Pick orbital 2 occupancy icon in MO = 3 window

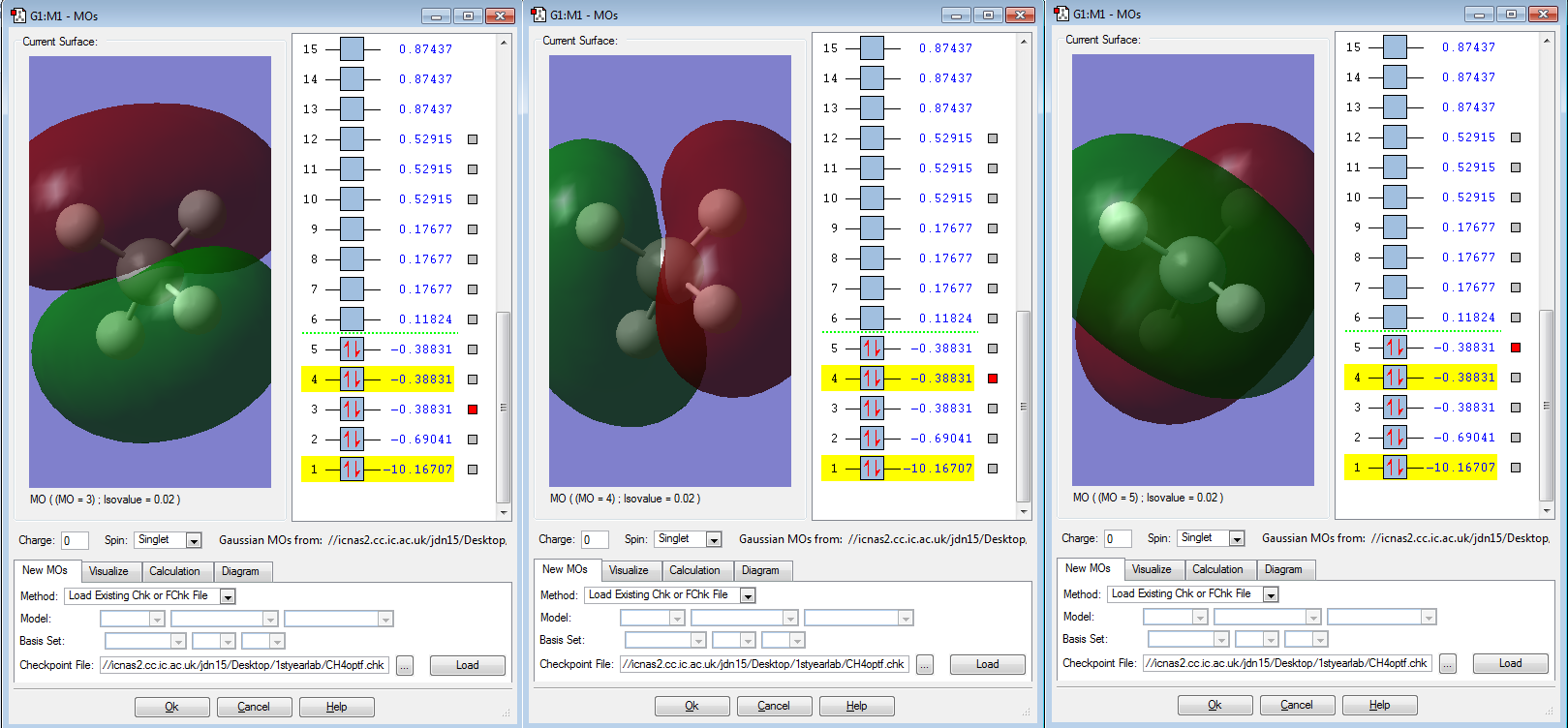click(x=352, y=440)
